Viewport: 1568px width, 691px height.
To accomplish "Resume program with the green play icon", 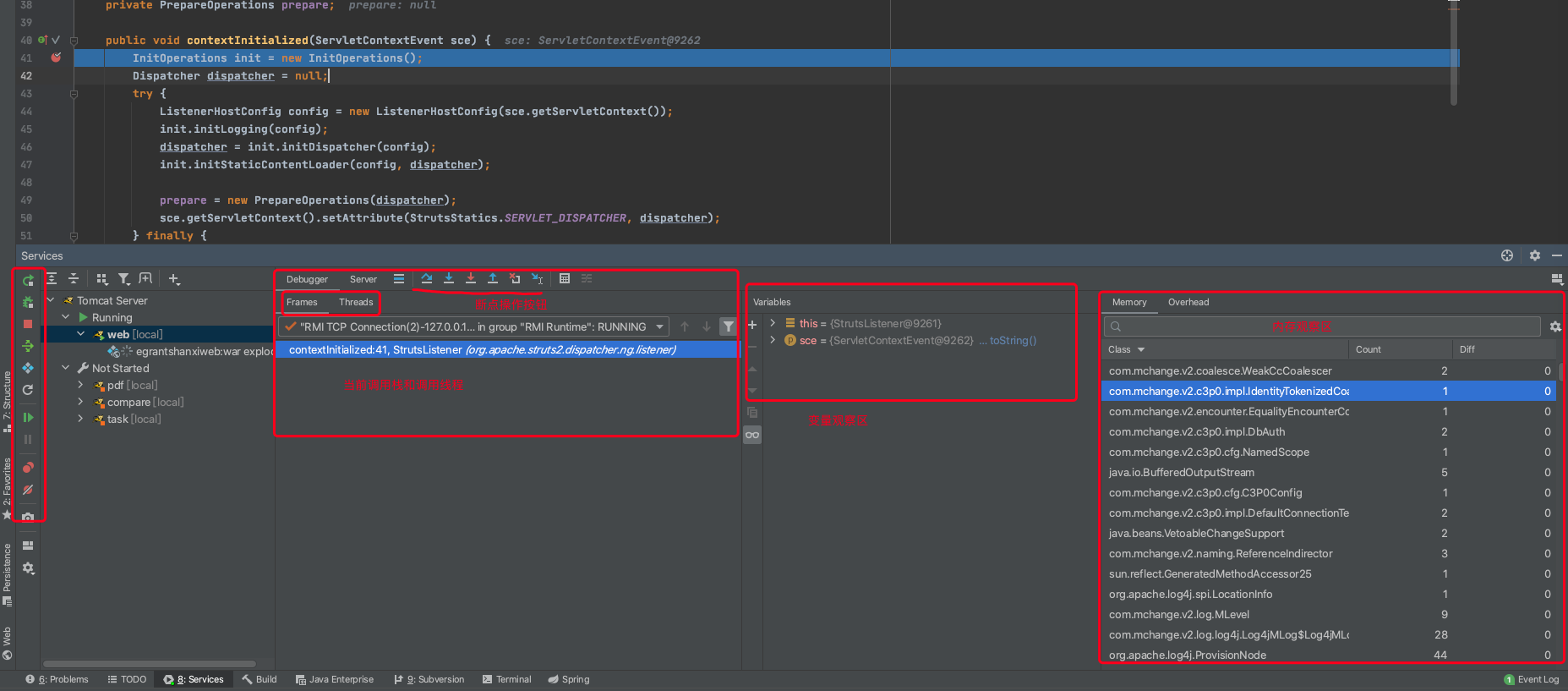I will tap(28, 417).
